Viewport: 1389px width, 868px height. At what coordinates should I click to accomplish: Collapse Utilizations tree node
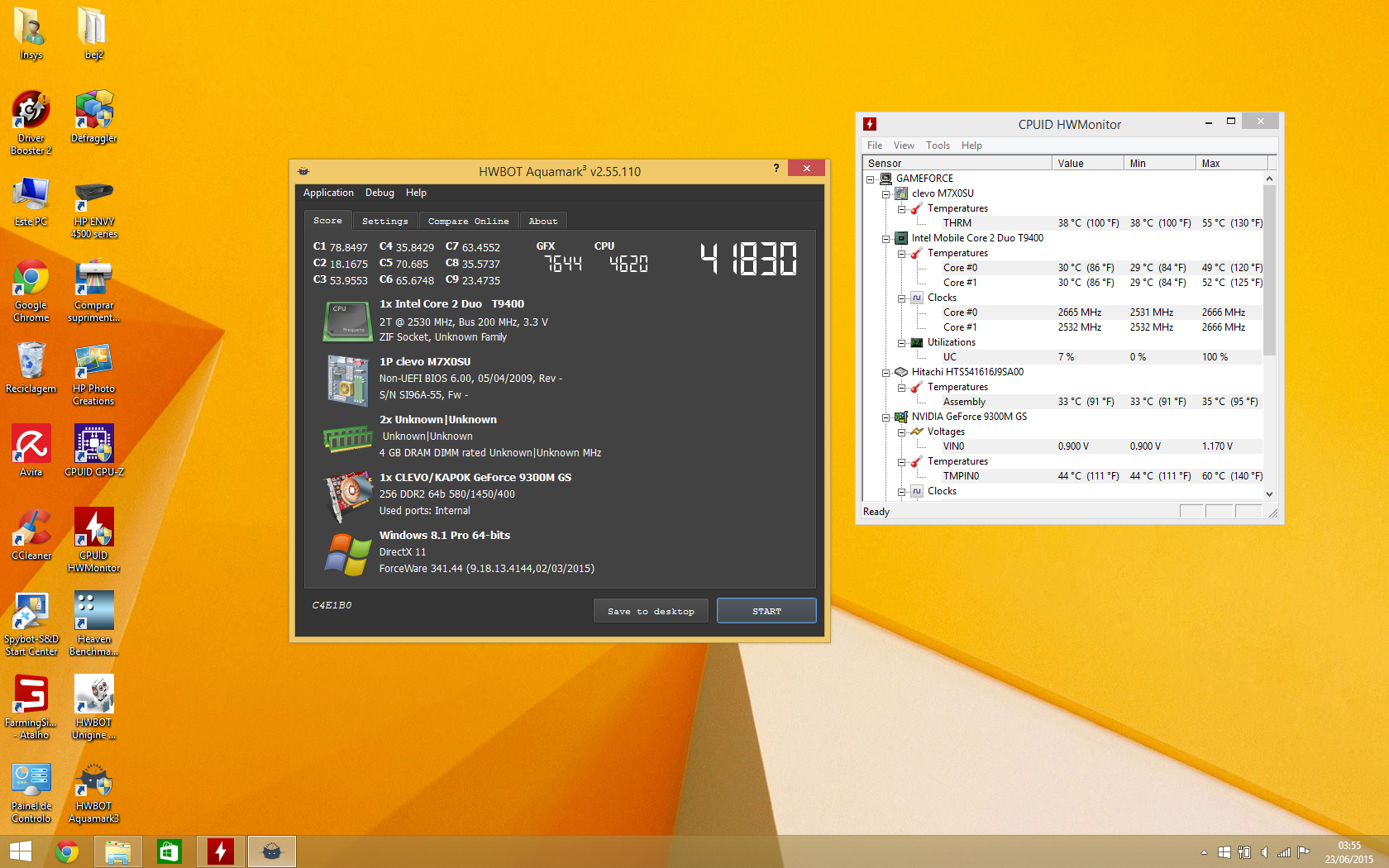[x=901, y=342]
